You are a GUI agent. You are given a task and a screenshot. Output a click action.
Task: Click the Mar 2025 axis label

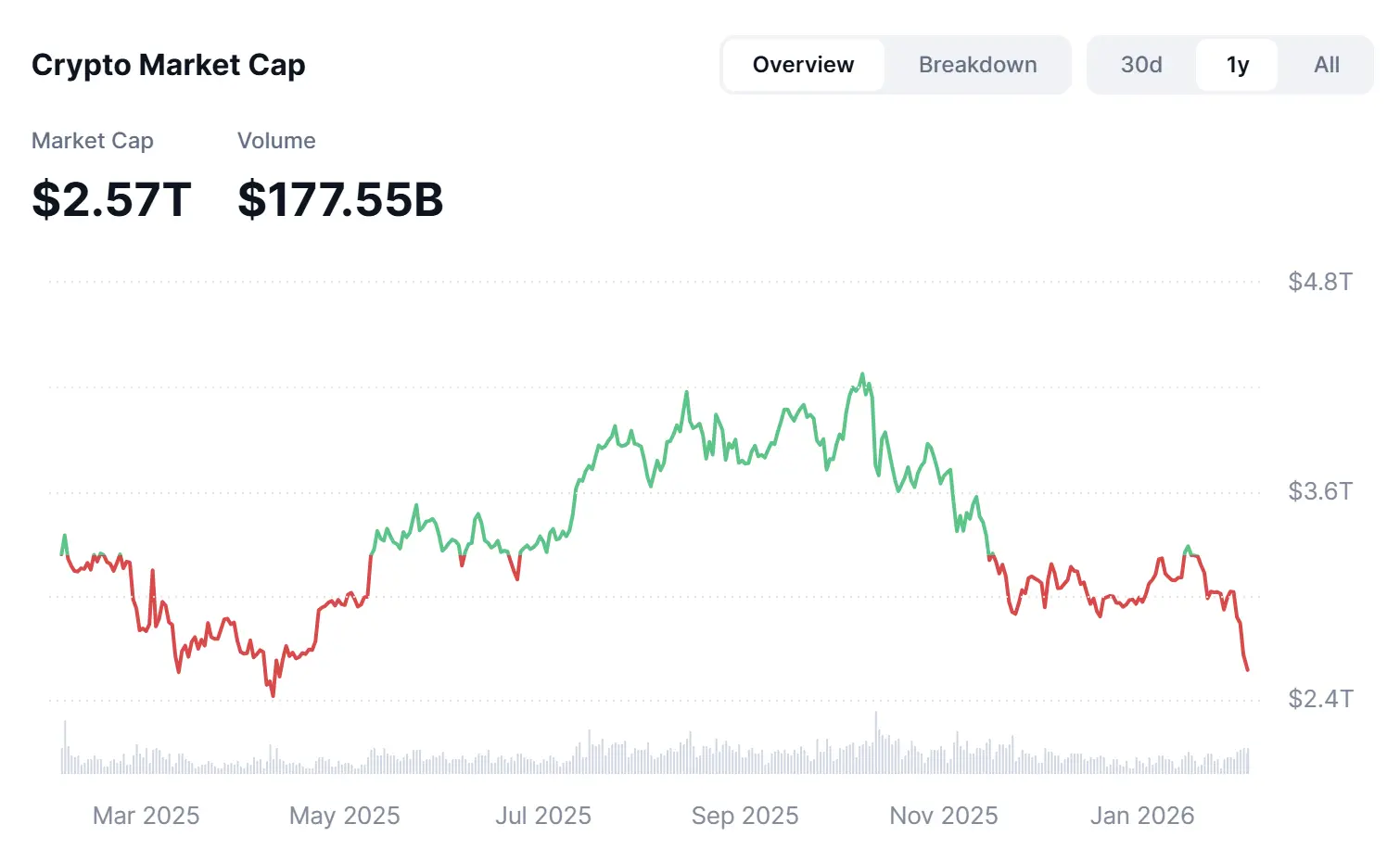coord(146,816)
